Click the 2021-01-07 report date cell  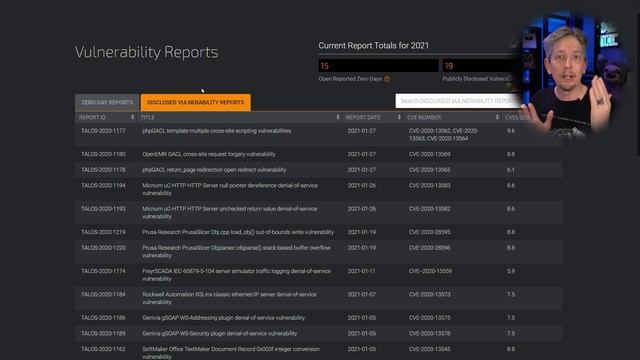click(x=362, y=294)
